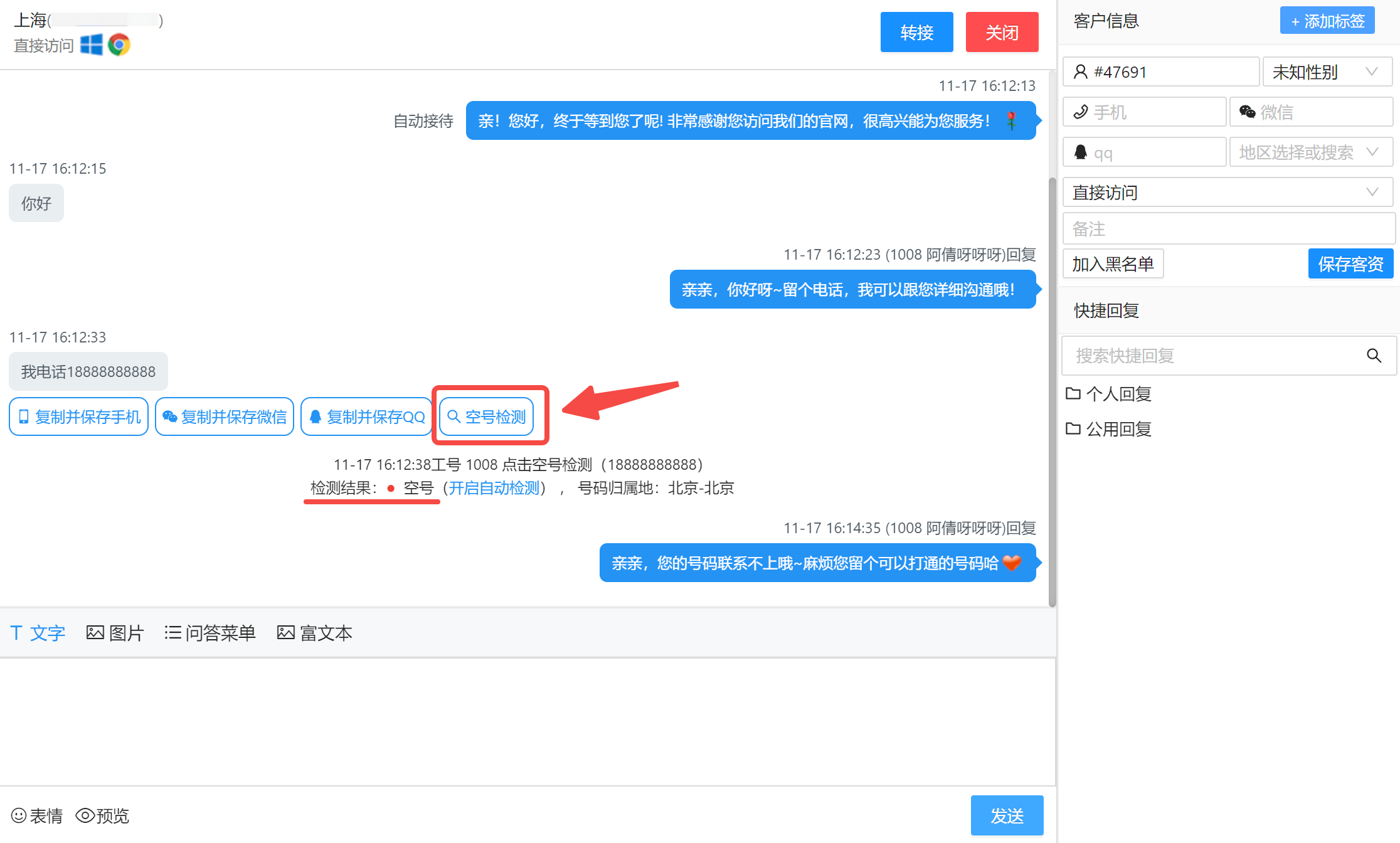This screenshot has height=843, width=1400.
Task: Open 地区选择或搜索 region dropdown
Action: (x=1310, y=152)
